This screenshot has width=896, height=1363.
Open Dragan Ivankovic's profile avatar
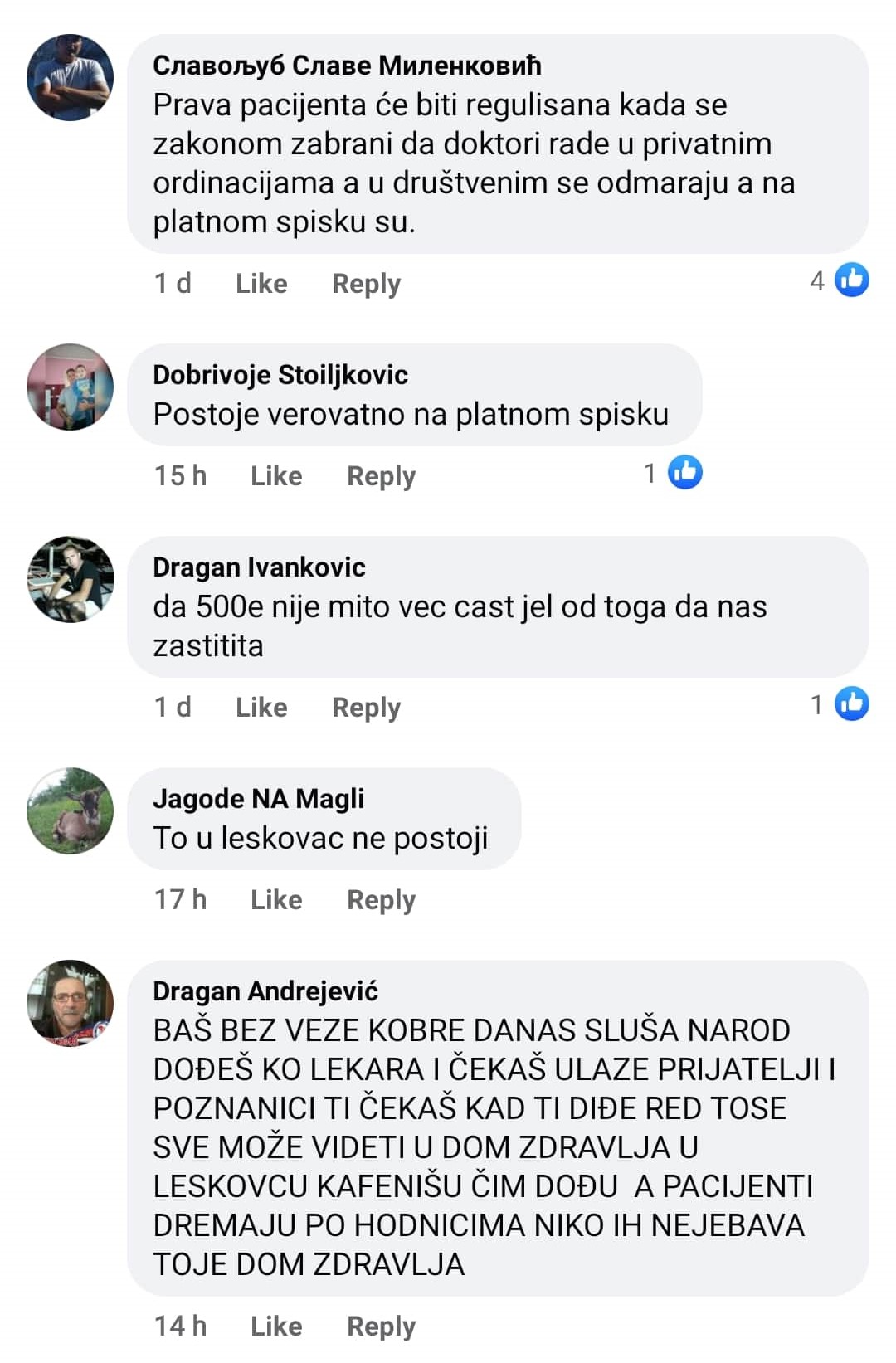coord(71,580)
